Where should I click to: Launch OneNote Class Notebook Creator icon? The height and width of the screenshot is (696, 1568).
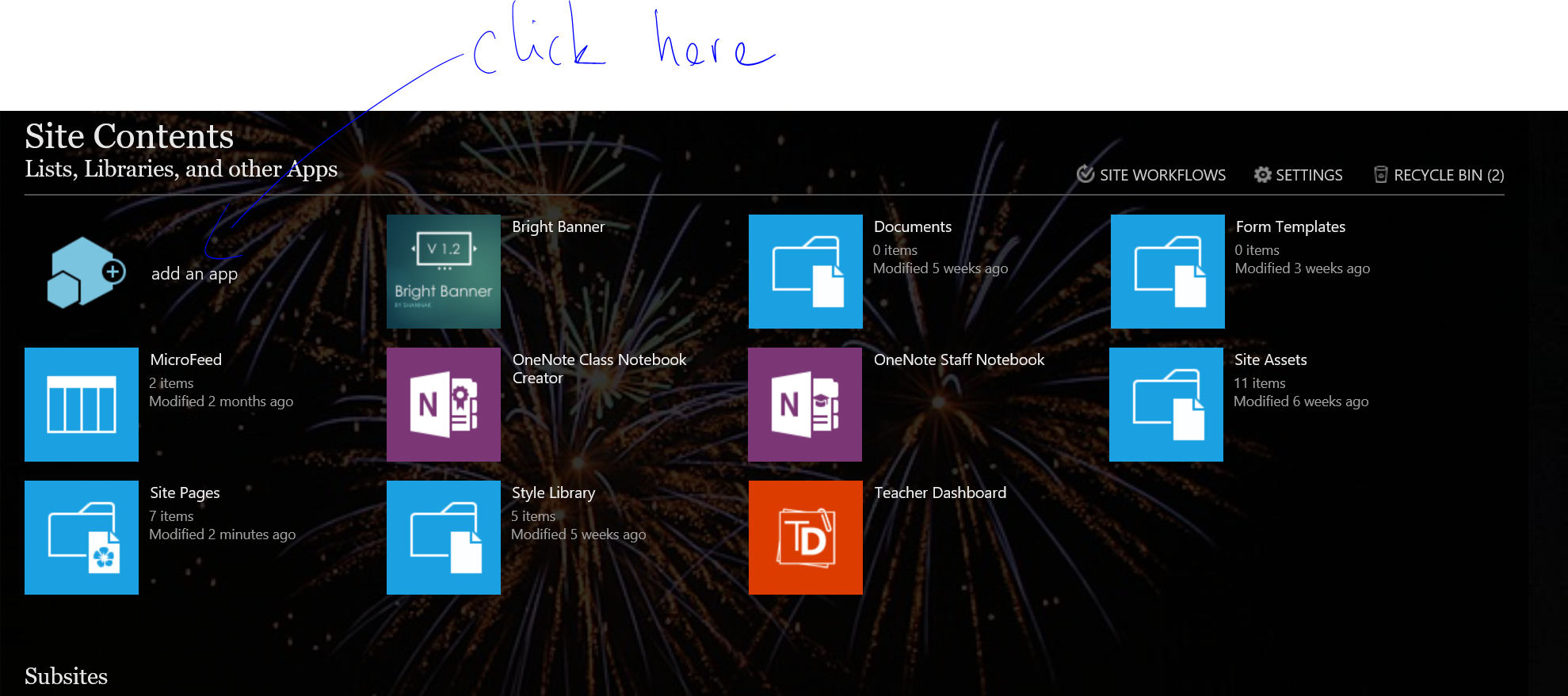(443, 405)
